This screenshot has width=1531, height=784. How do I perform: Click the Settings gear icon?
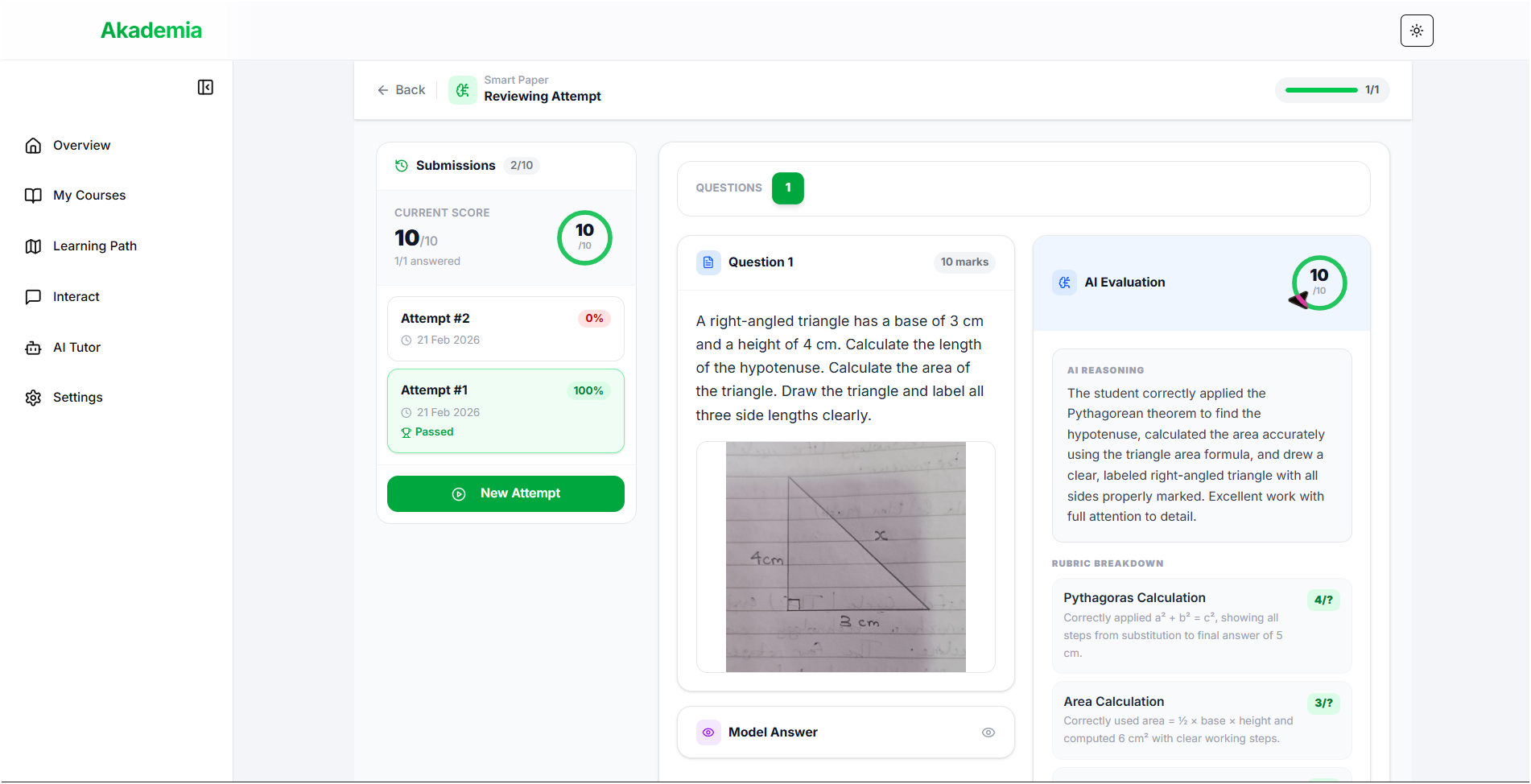33,398
